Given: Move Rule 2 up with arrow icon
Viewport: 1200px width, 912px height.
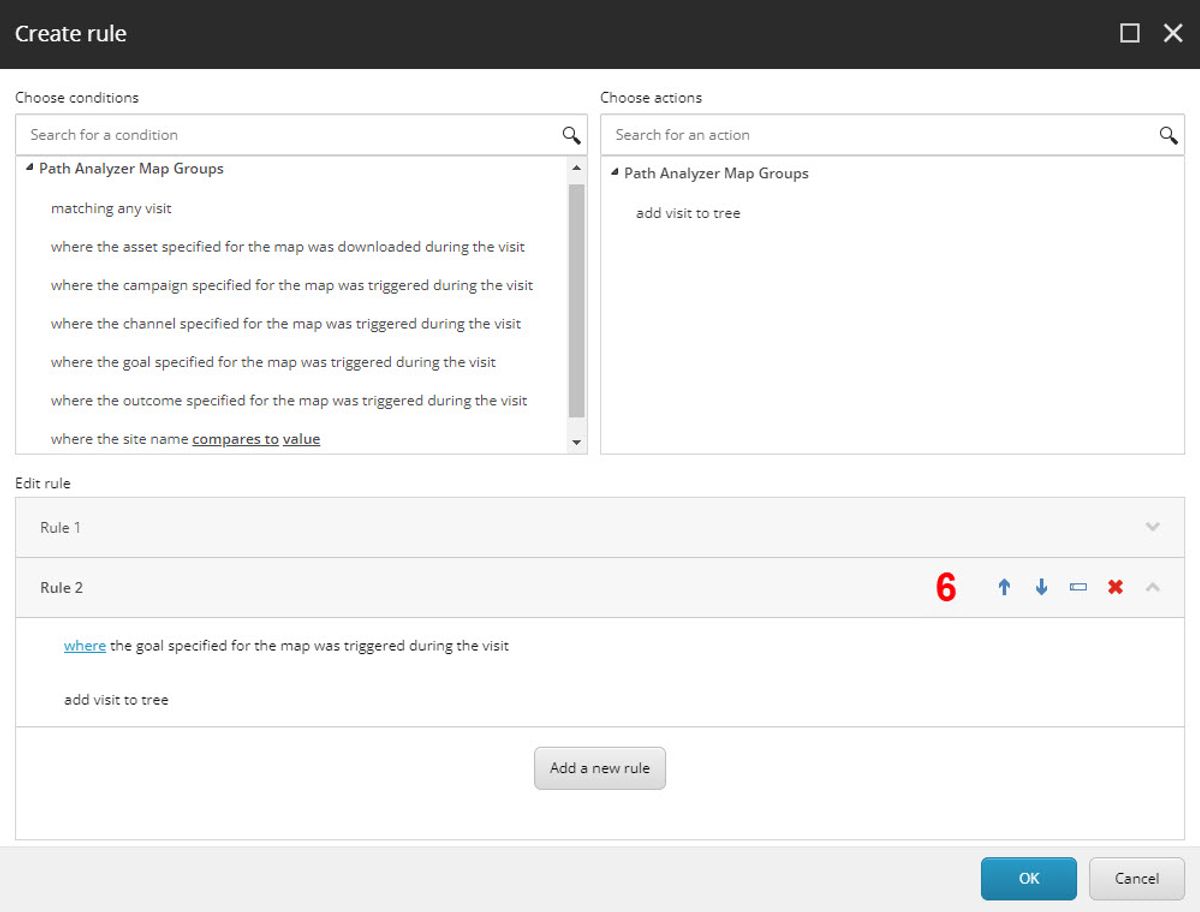Looking at the screenshot, I should (x=1004, y=588).
